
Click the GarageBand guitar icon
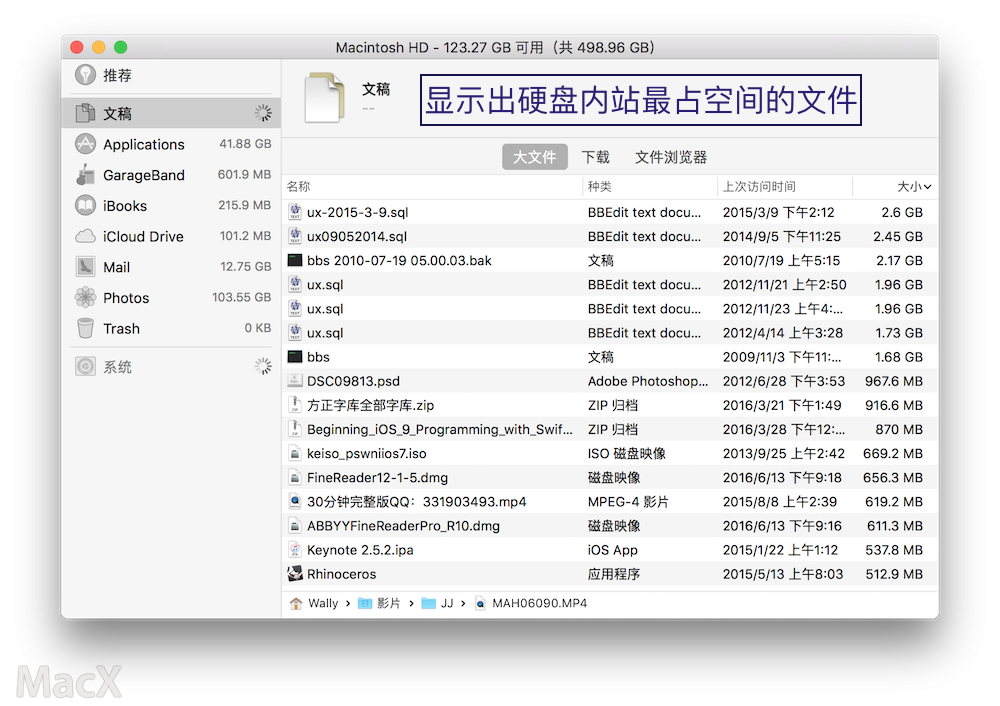click(85, 175)
